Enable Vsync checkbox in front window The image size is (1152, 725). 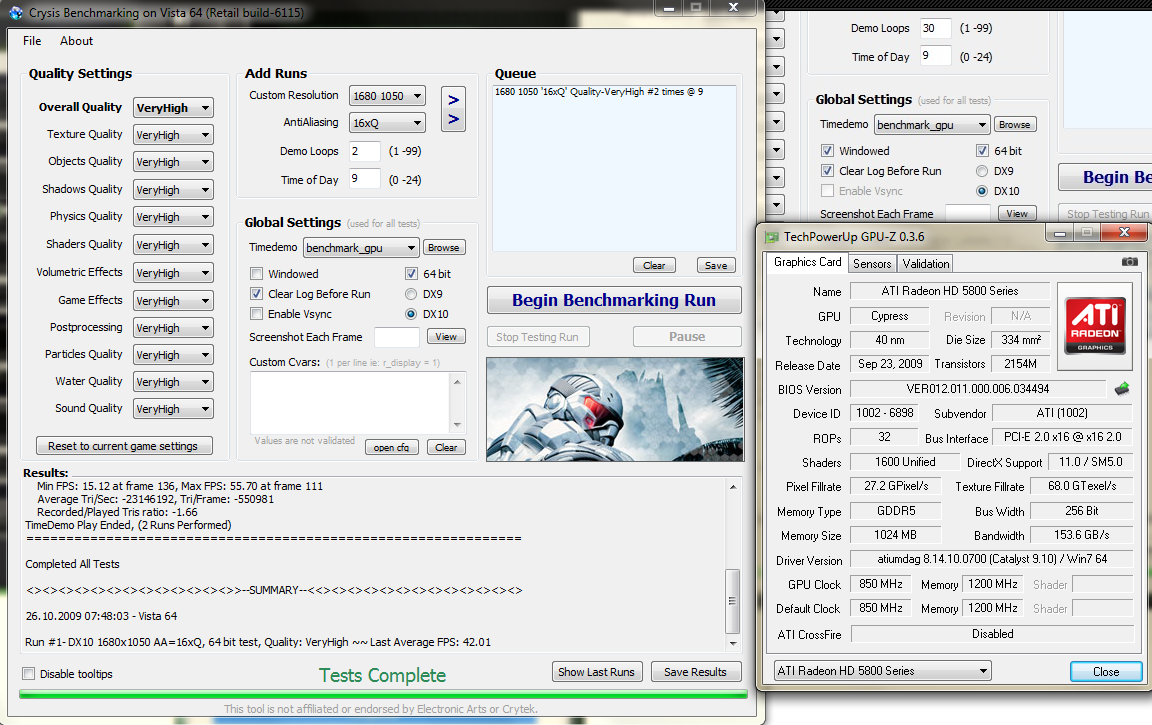tap(256, 314)
